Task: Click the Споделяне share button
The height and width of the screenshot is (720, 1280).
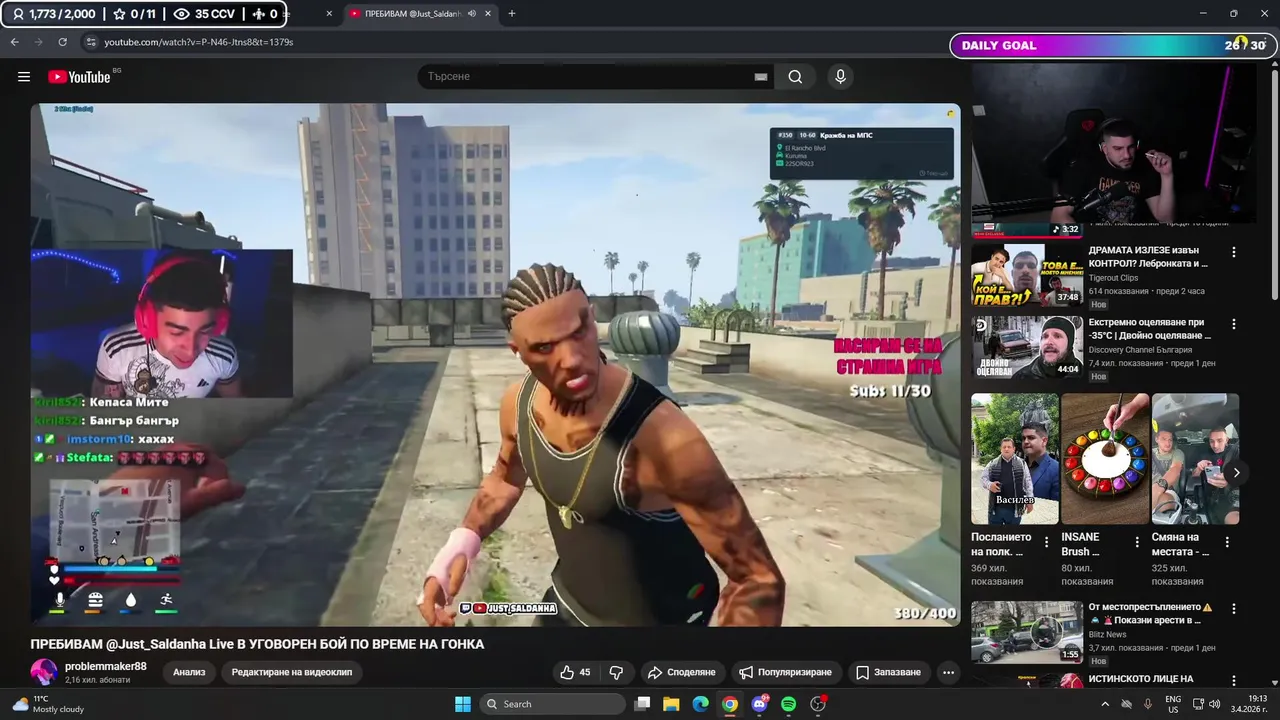Action: 681,672
